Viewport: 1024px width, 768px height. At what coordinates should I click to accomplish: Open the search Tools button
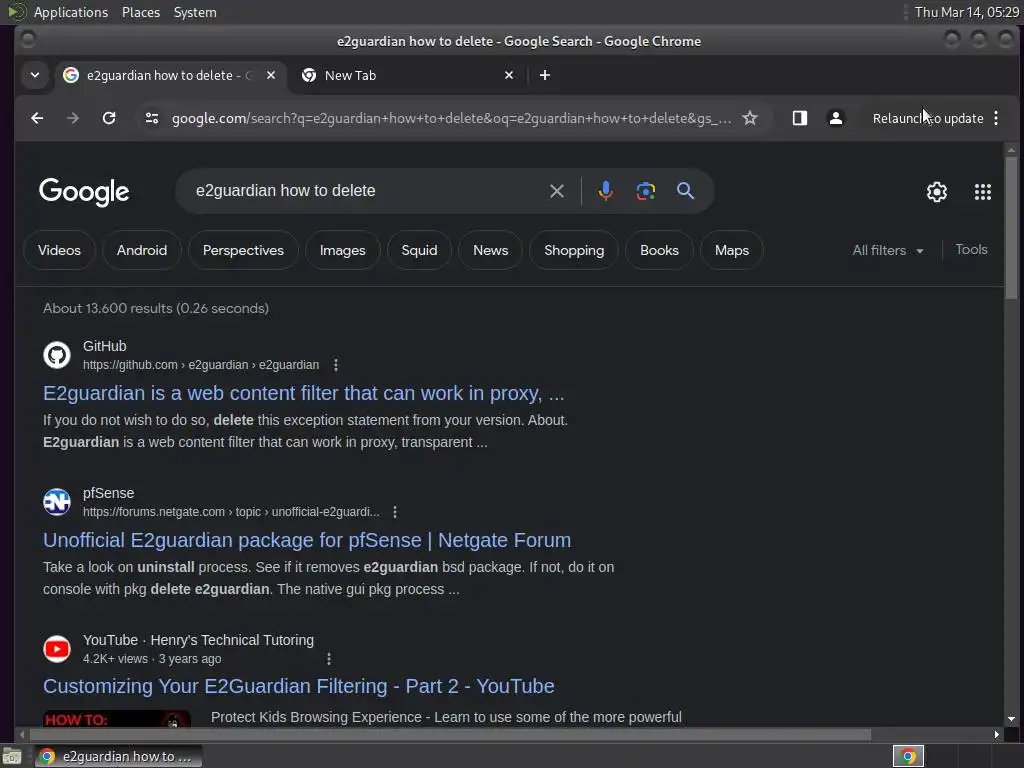click(971, 249)
